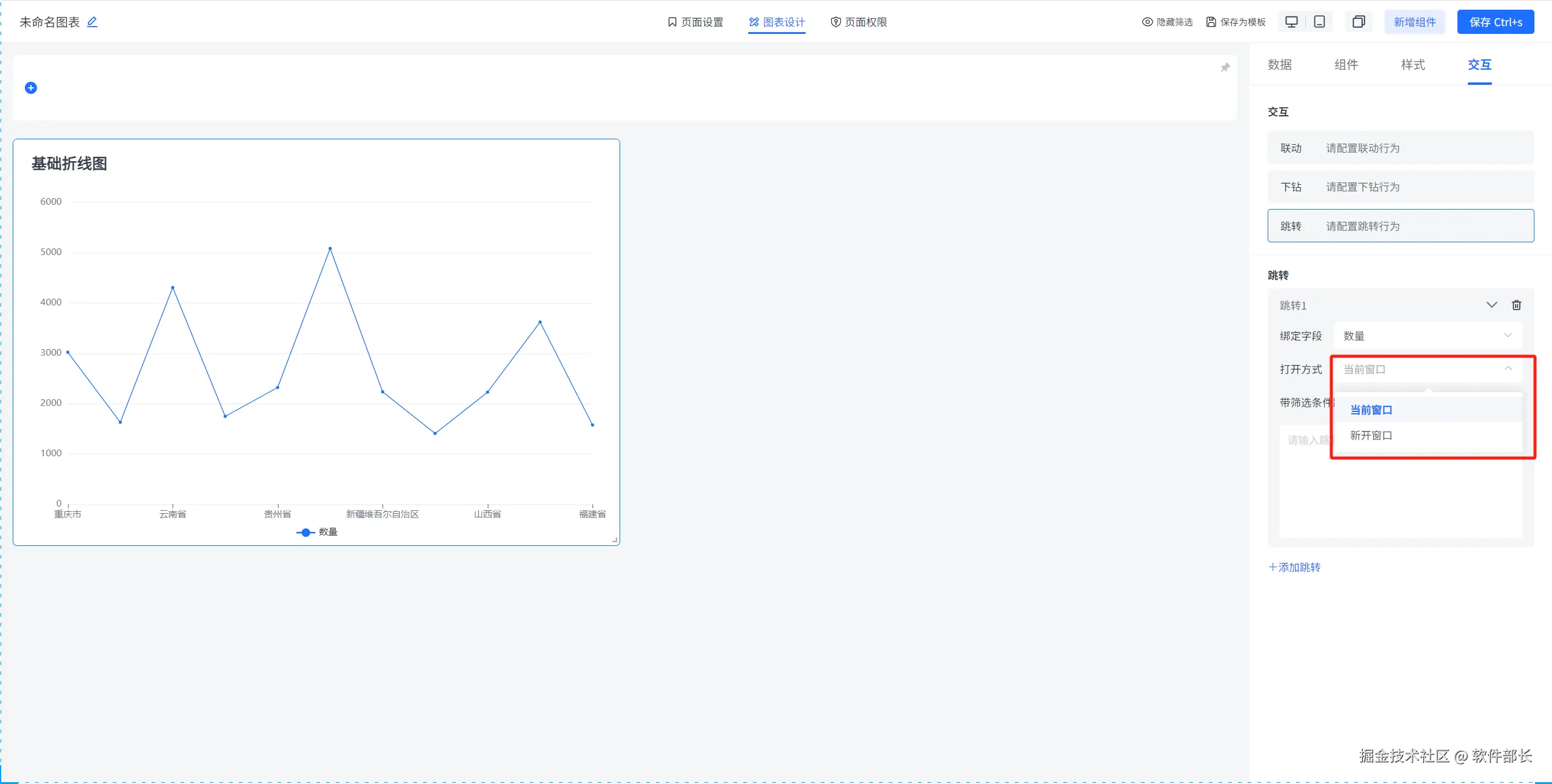This screenshot has width=1552, height=784.
Task: Open the 绑定字段 数量 dropdown
Action: [1427, 336]
